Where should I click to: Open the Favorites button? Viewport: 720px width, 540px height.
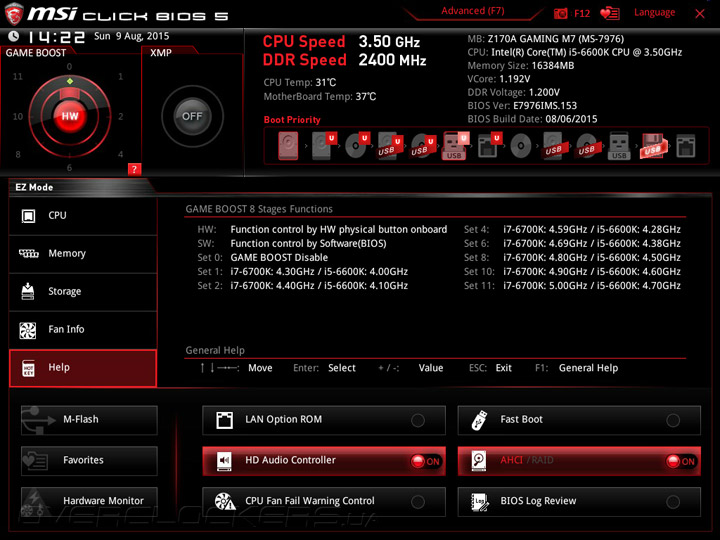click(x=89, y=461)
